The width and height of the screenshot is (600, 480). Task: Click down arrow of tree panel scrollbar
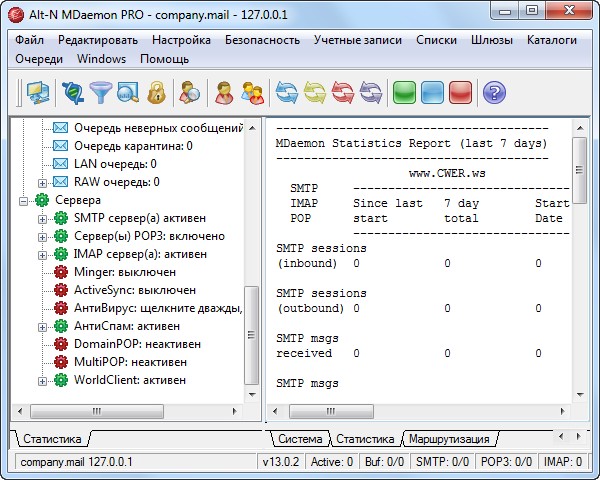coord(252,393)
